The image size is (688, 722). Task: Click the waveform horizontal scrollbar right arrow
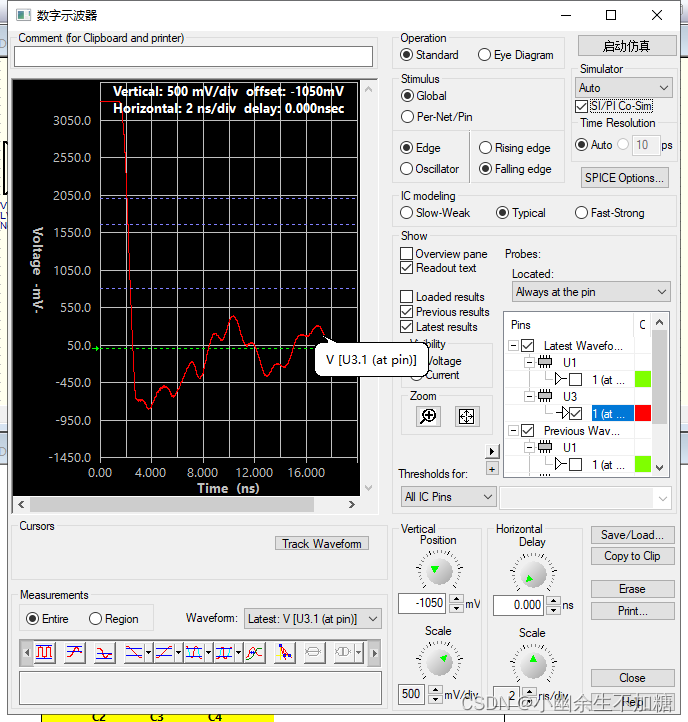point(352,505)
